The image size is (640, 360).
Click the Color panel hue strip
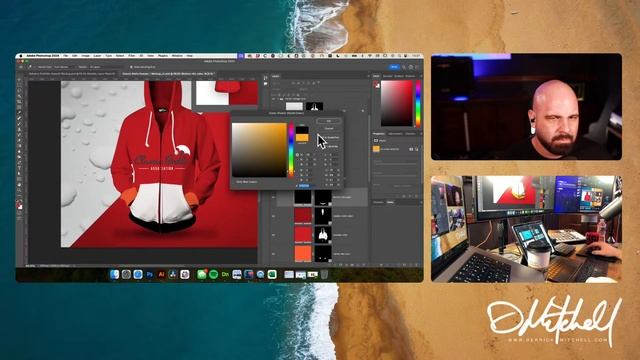pyautogui.click(x=418, y=104)
